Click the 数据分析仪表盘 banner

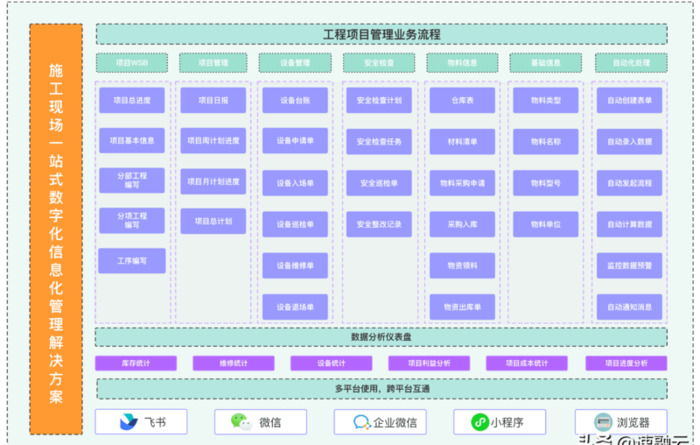pos(381,337)
